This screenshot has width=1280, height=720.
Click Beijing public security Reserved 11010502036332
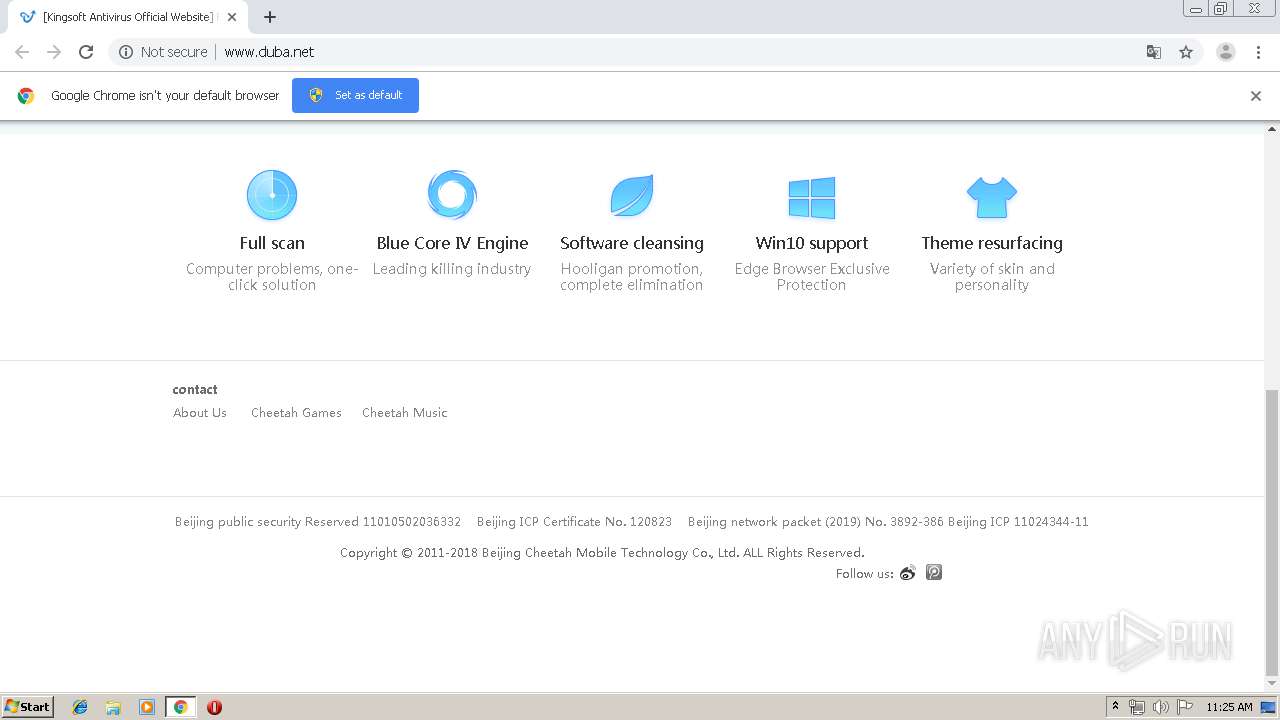(318, 522)
